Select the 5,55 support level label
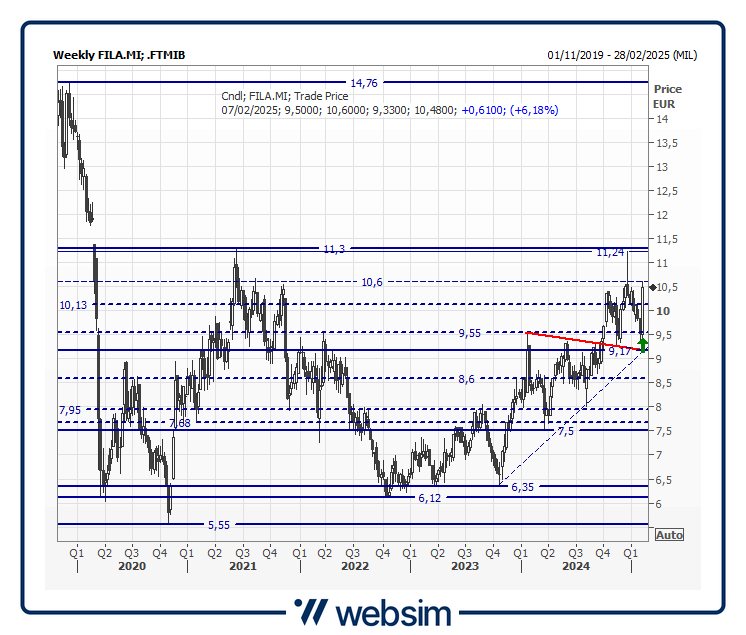 218,524
